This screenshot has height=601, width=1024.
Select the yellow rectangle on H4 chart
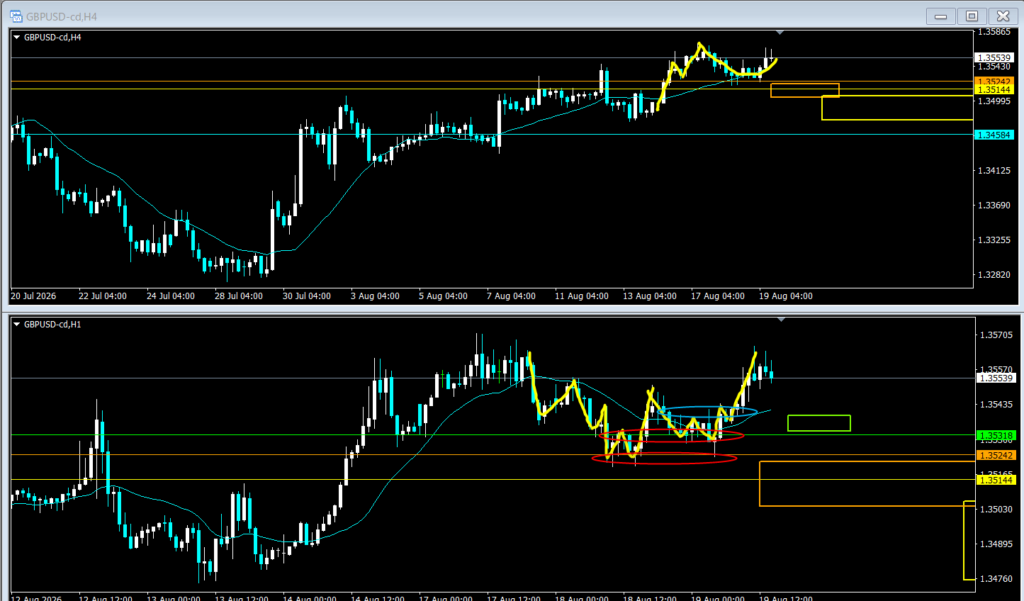click(897, 108)
